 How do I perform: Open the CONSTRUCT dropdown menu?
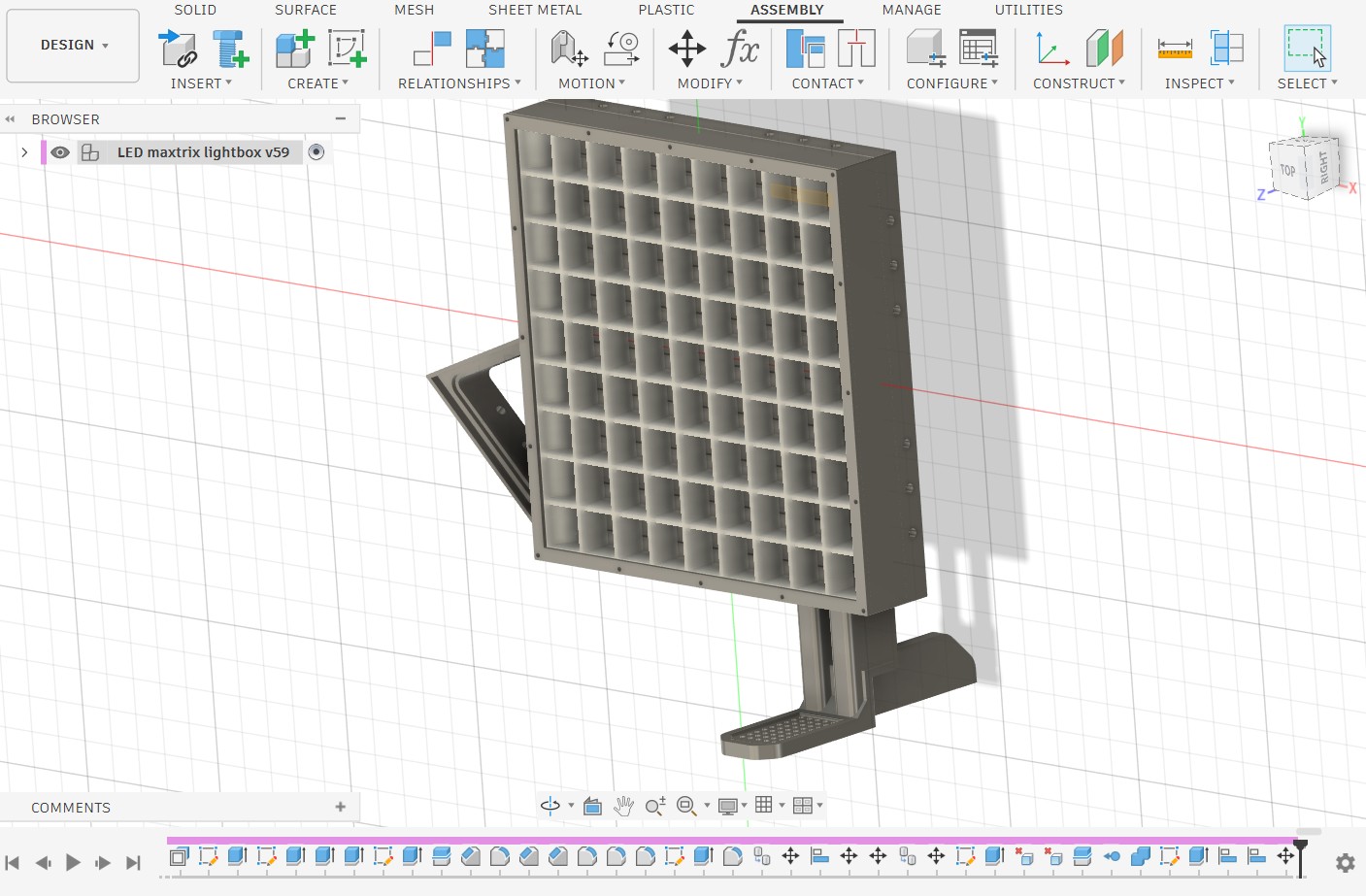[1079, 83]
